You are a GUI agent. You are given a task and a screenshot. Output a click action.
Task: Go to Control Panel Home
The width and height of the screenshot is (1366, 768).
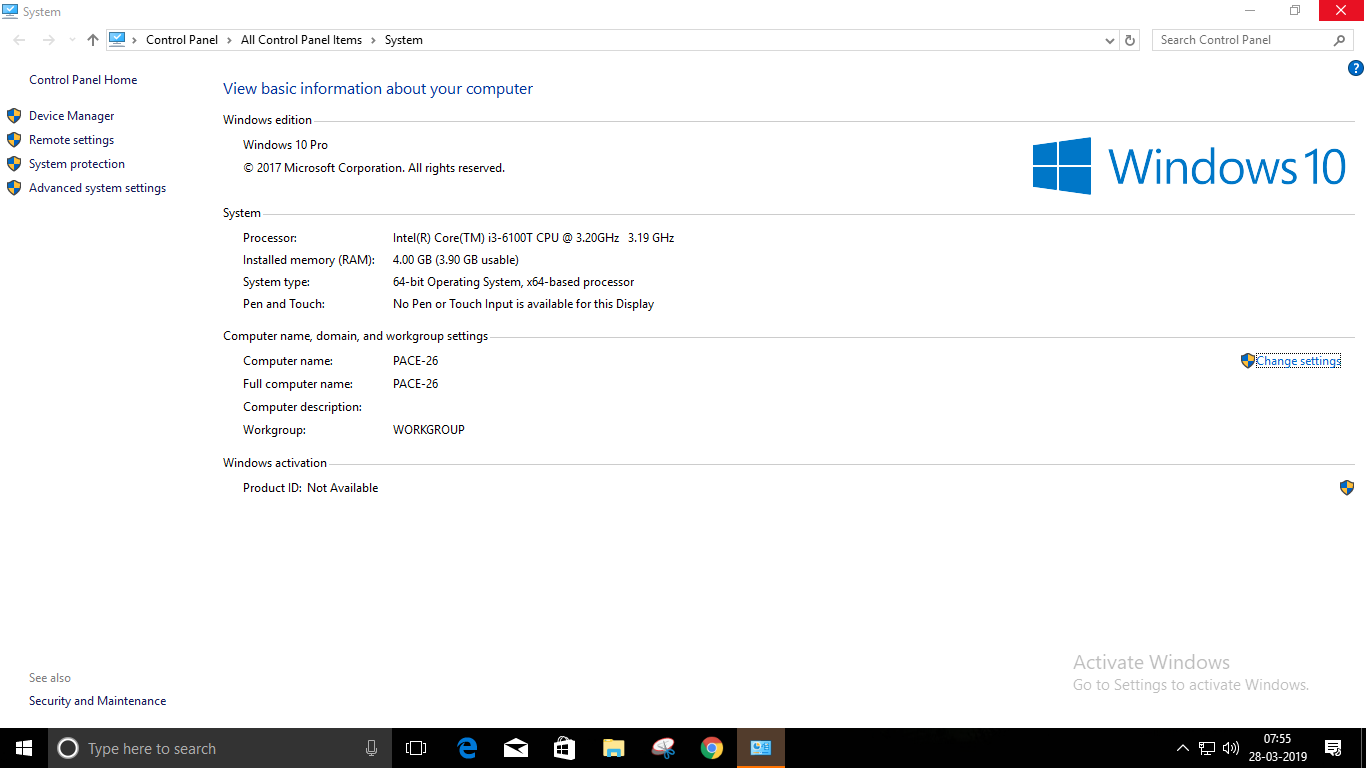(83, 80)
